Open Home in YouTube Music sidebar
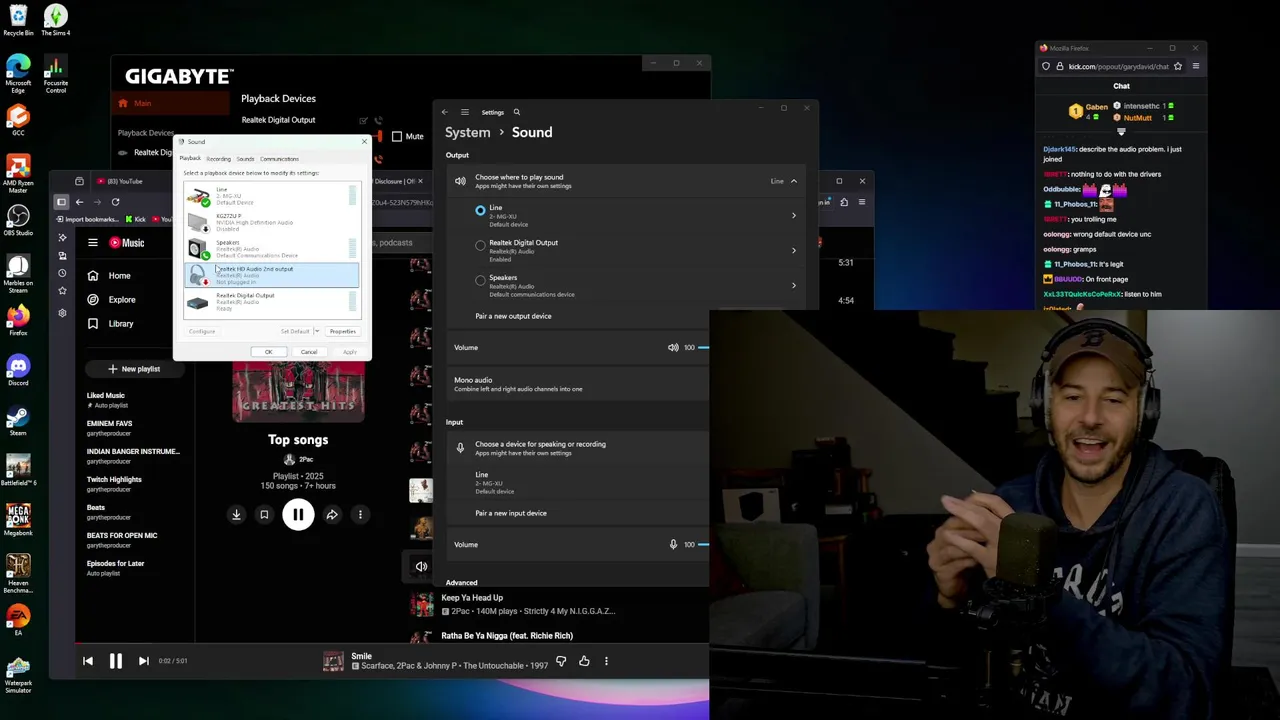Image resolution: width=1280 pixels, height=720 pixels. pos(110,276)
